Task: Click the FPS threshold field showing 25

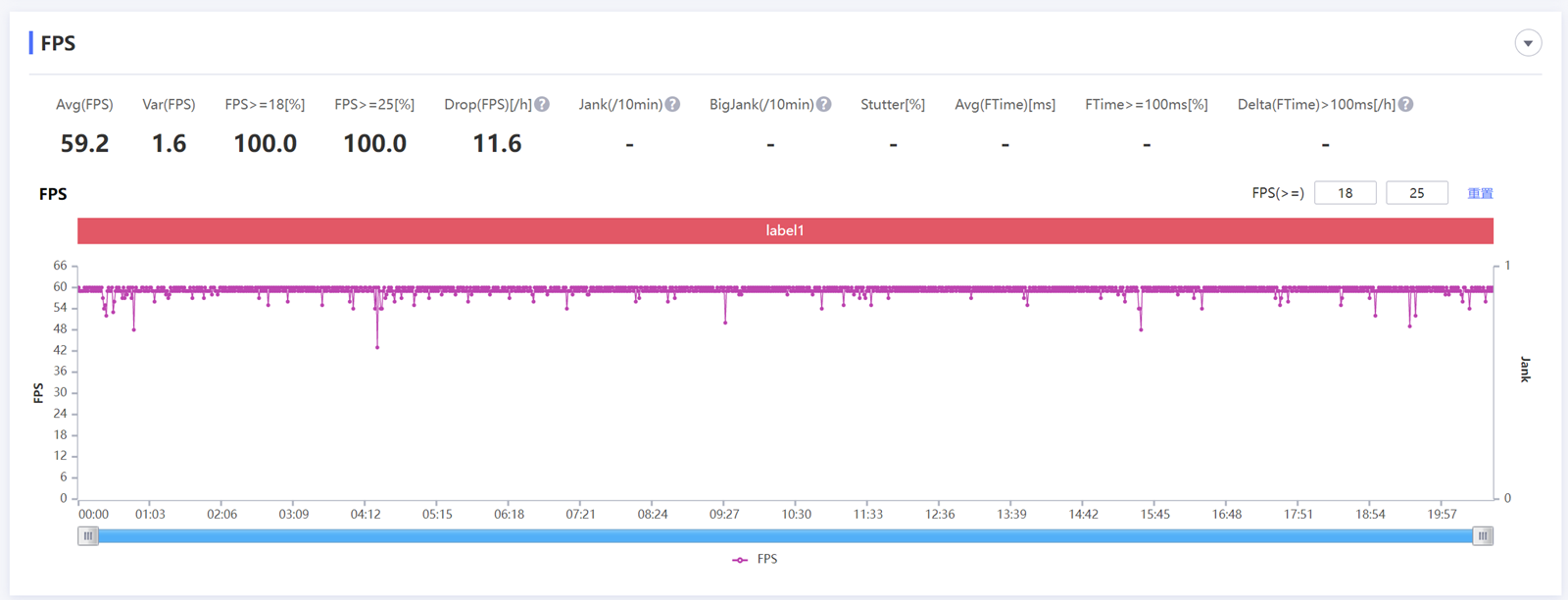Action: (1416, 193)
